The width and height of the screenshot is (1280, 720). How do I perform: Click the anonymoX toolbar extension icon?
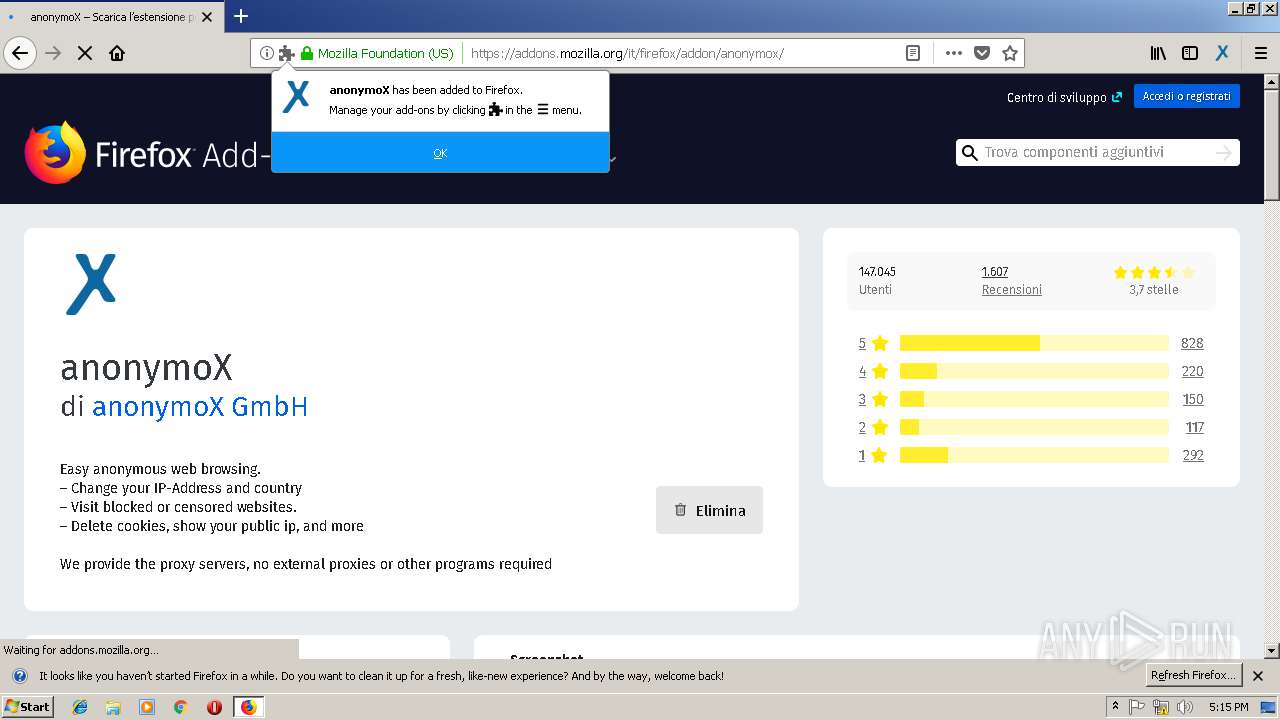[1222, 53]
